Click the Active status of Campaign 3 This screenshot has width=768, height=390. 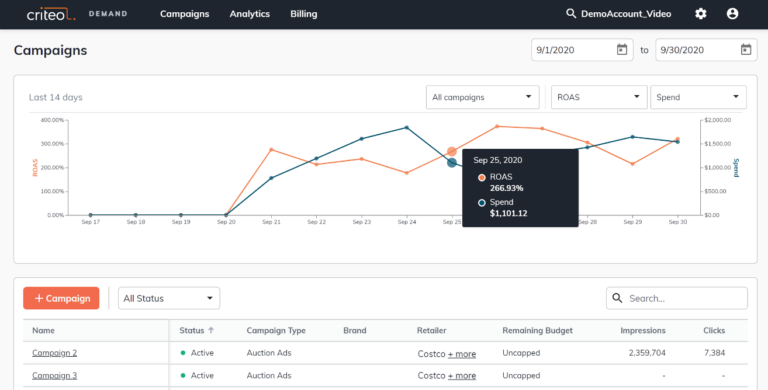tap(197, 375)
